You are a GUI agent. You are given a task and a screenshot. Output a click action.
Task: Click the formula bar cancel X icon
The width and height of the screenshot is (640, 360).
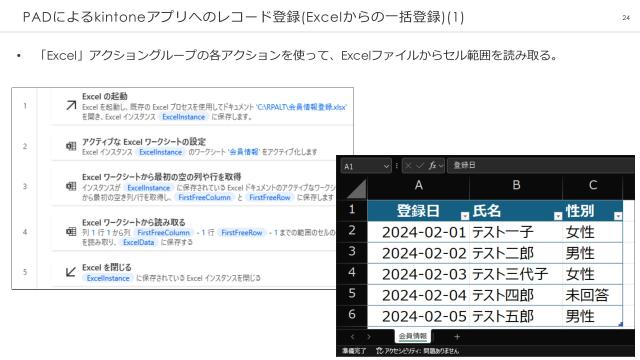pyautogui.click(x=408, y=166)
